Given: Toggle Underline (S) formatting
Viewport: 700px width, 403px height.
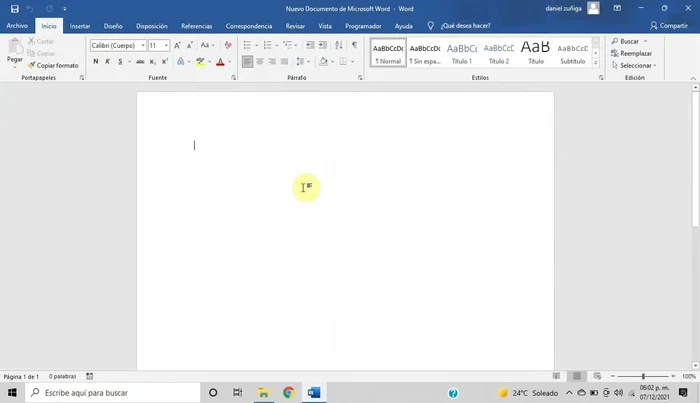Looking at the screenshot, I should 120,62.
